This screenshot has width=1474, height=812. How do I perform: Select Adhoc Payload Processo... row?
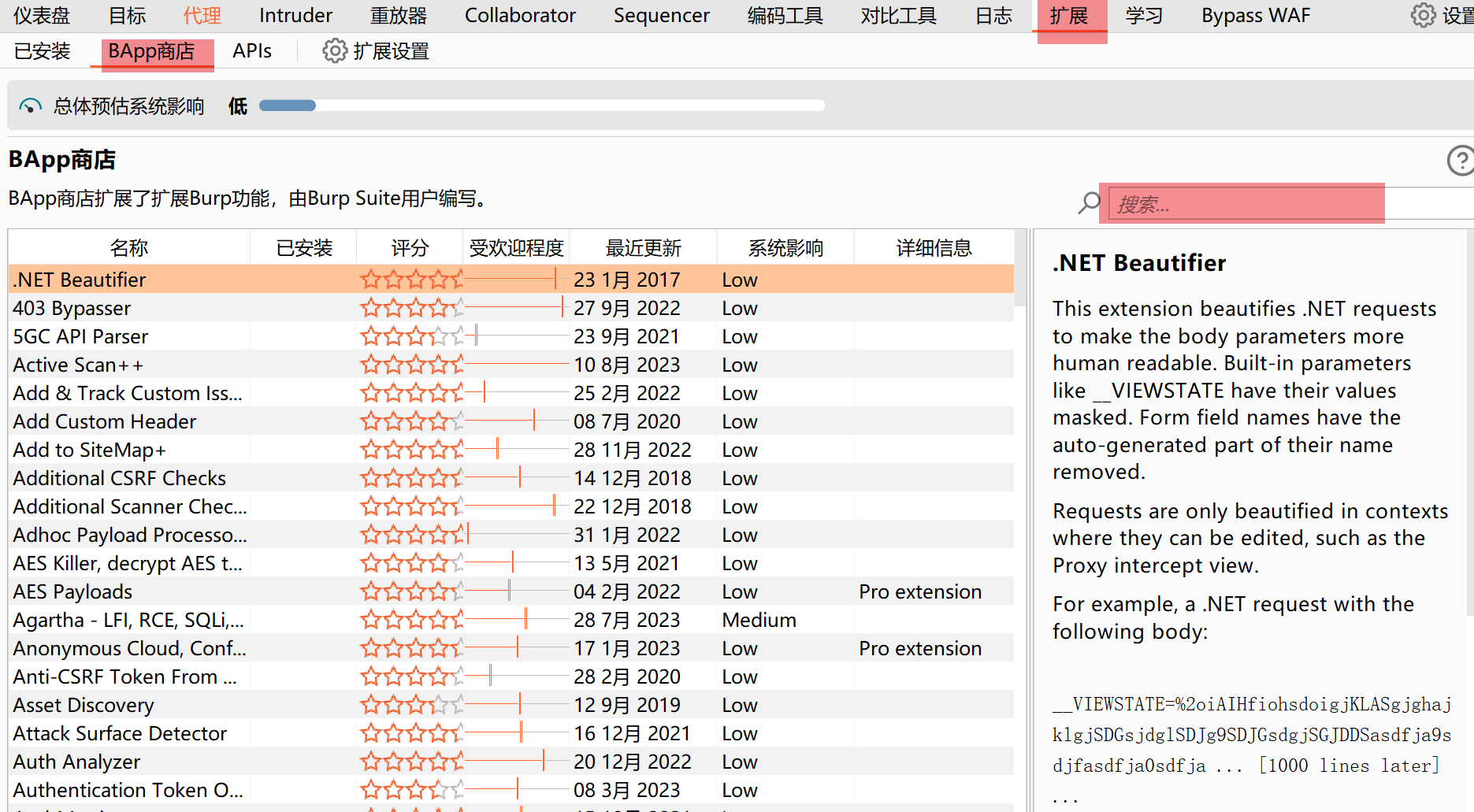click(511, 535)
